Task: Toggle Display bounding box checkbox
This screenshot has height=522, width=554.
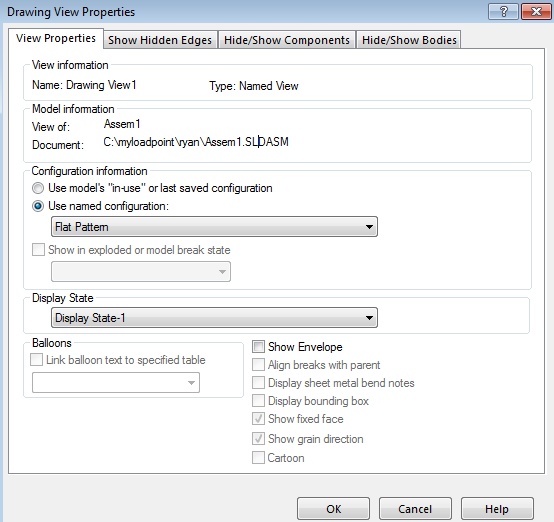Action: (258, 401)
